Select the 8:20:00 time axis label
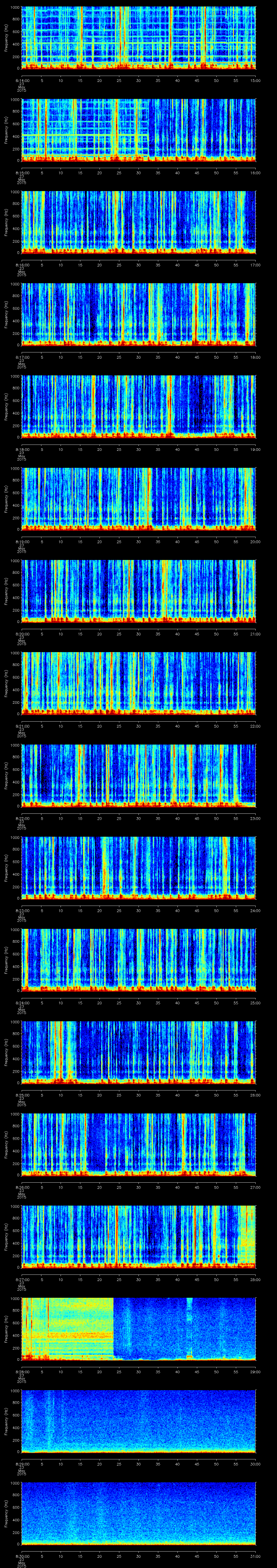 pos(21,634)
